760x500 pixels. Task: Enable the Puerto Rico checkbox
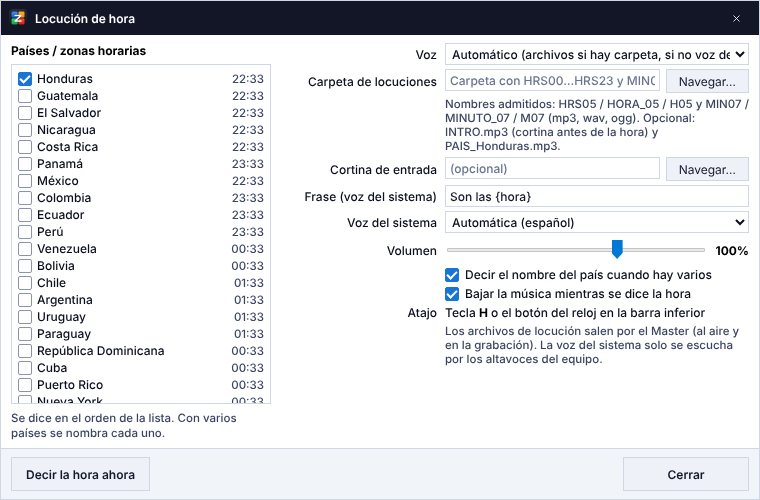(25, 385)
